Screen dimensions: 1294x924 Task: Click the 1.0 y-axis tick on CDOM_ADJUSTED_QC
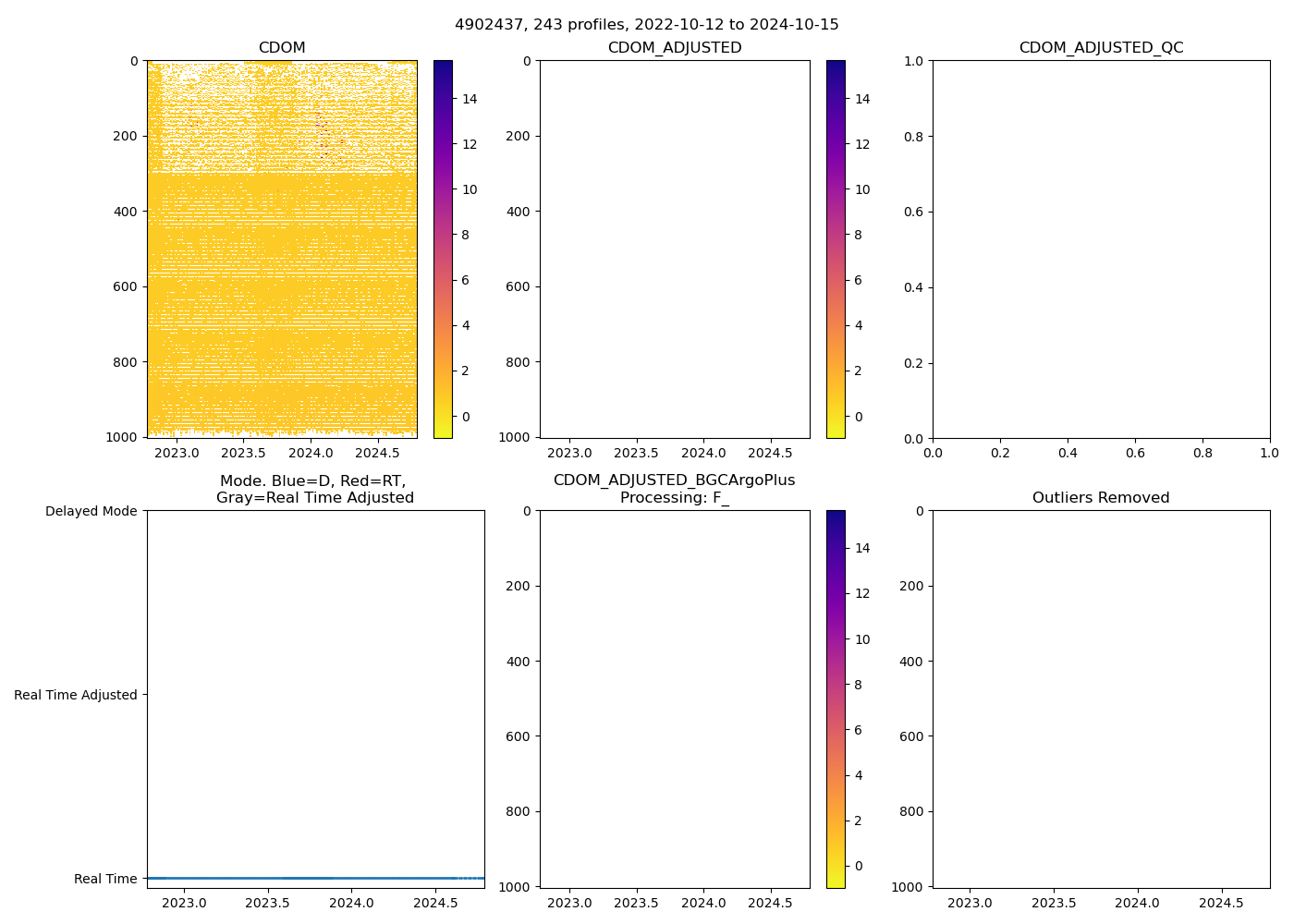[x=913, y=61]
